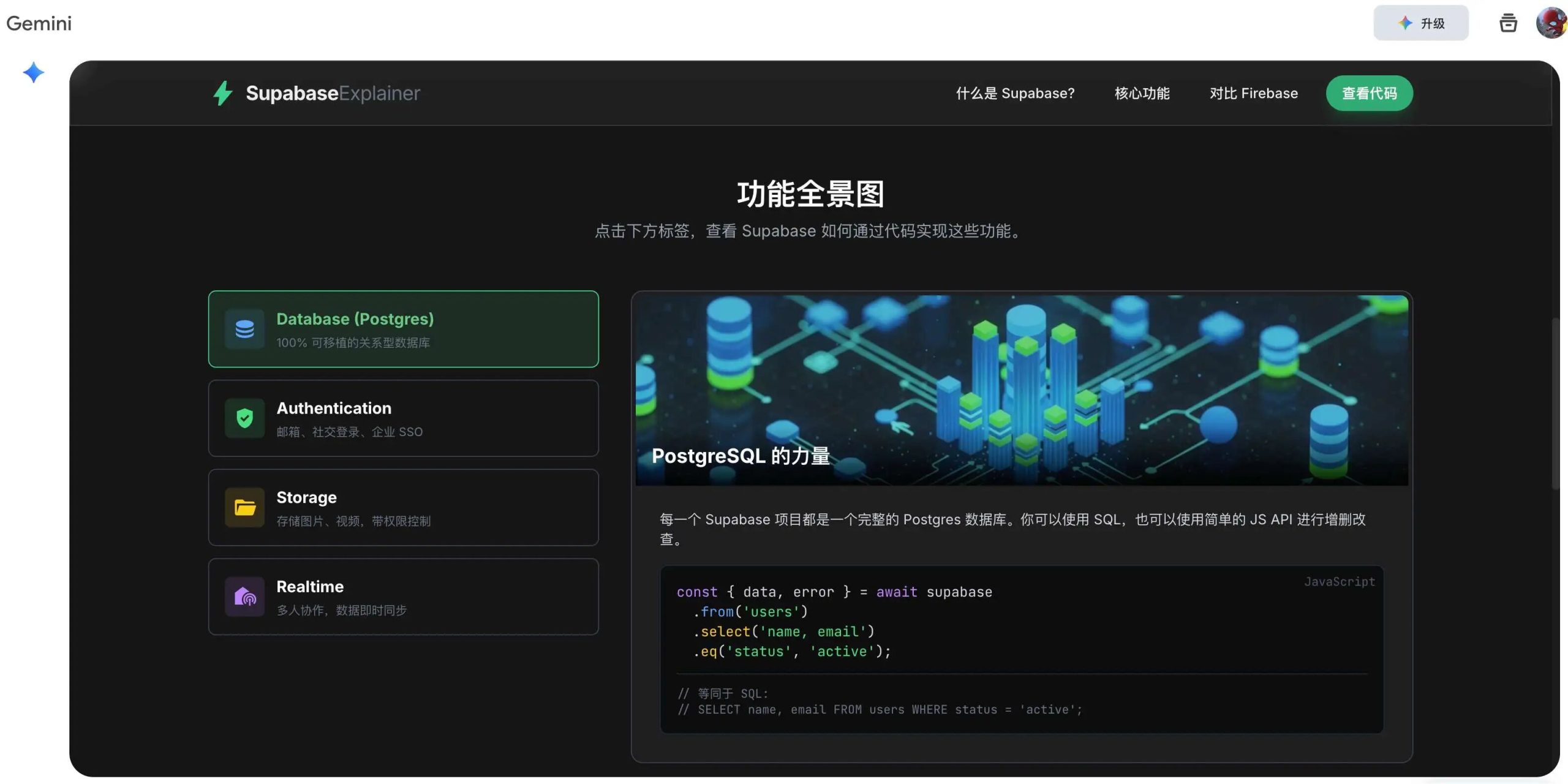The image size is (1568, 784).
Task: Select the Database (Postgres) feature tab
Action: click(x=404, y=329)
